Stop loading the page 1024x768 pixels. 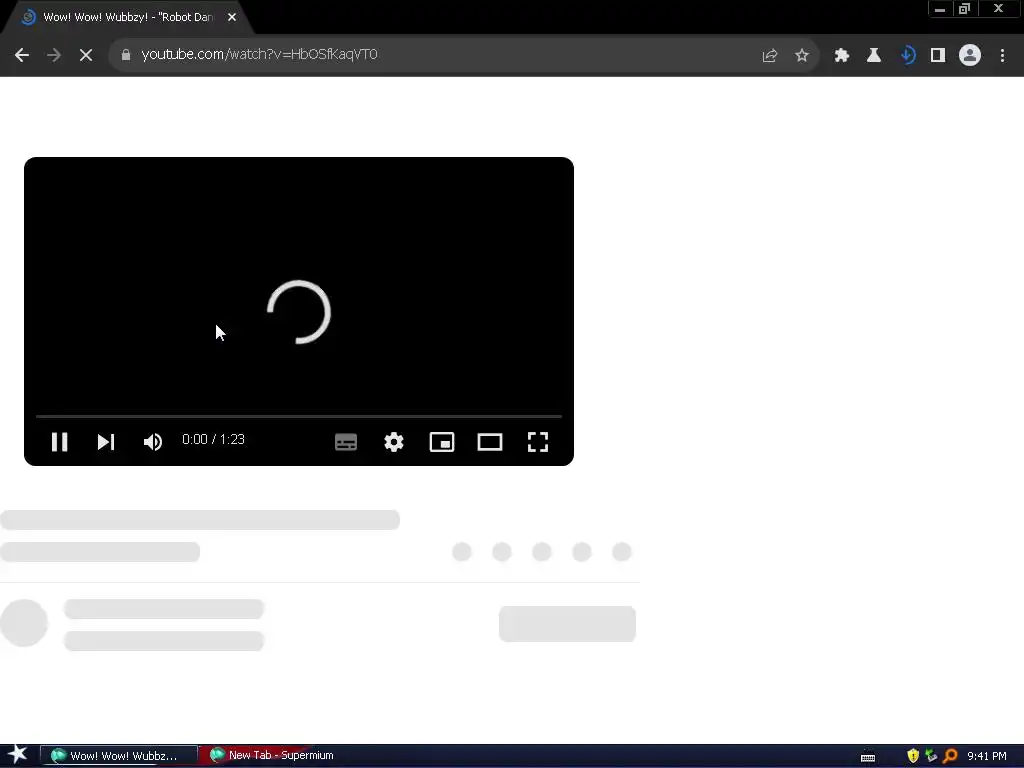pos(86,55)
